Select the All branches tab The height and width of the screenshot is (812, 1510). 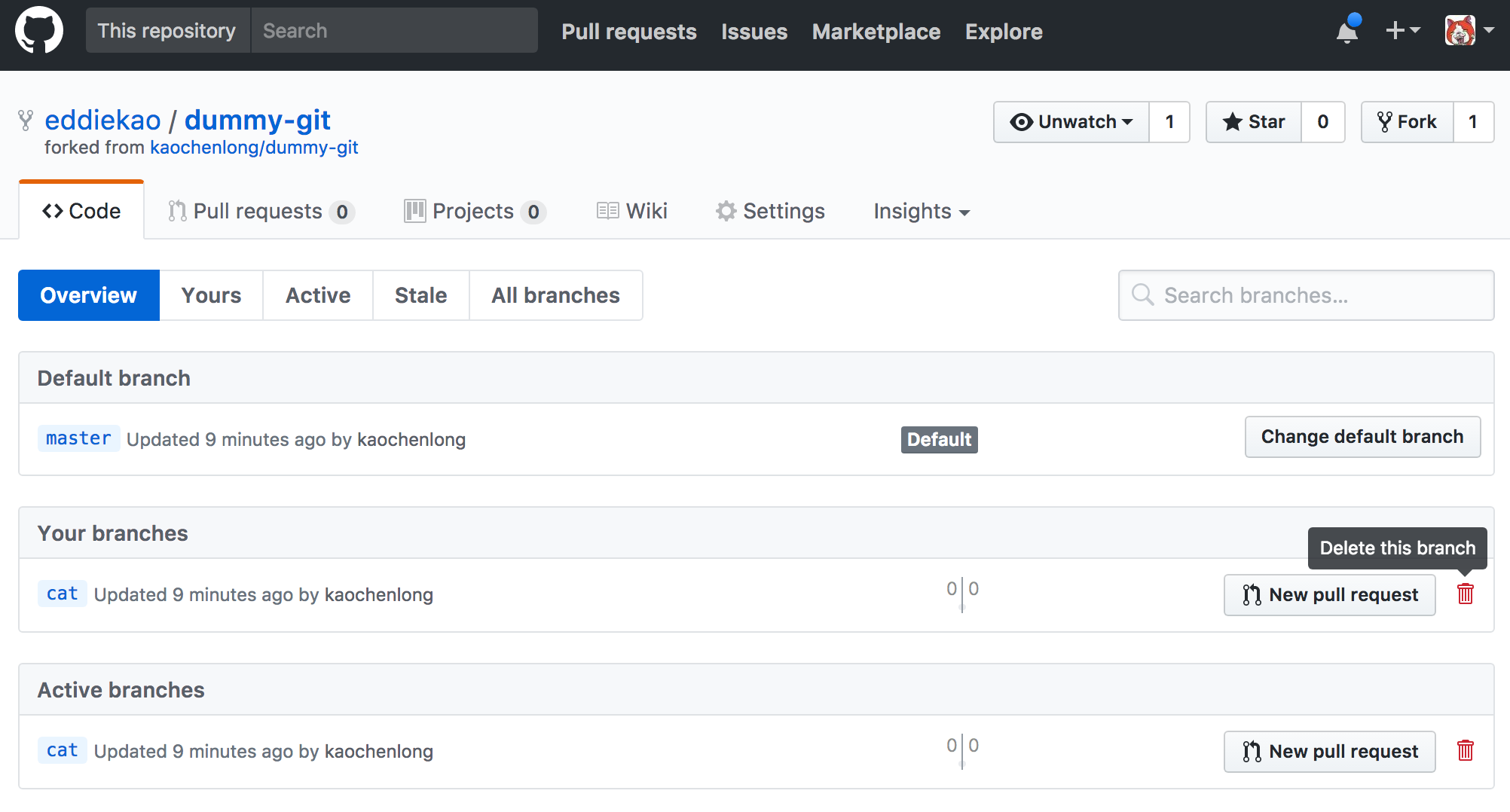pyautogui.click(x=555, y=295)
